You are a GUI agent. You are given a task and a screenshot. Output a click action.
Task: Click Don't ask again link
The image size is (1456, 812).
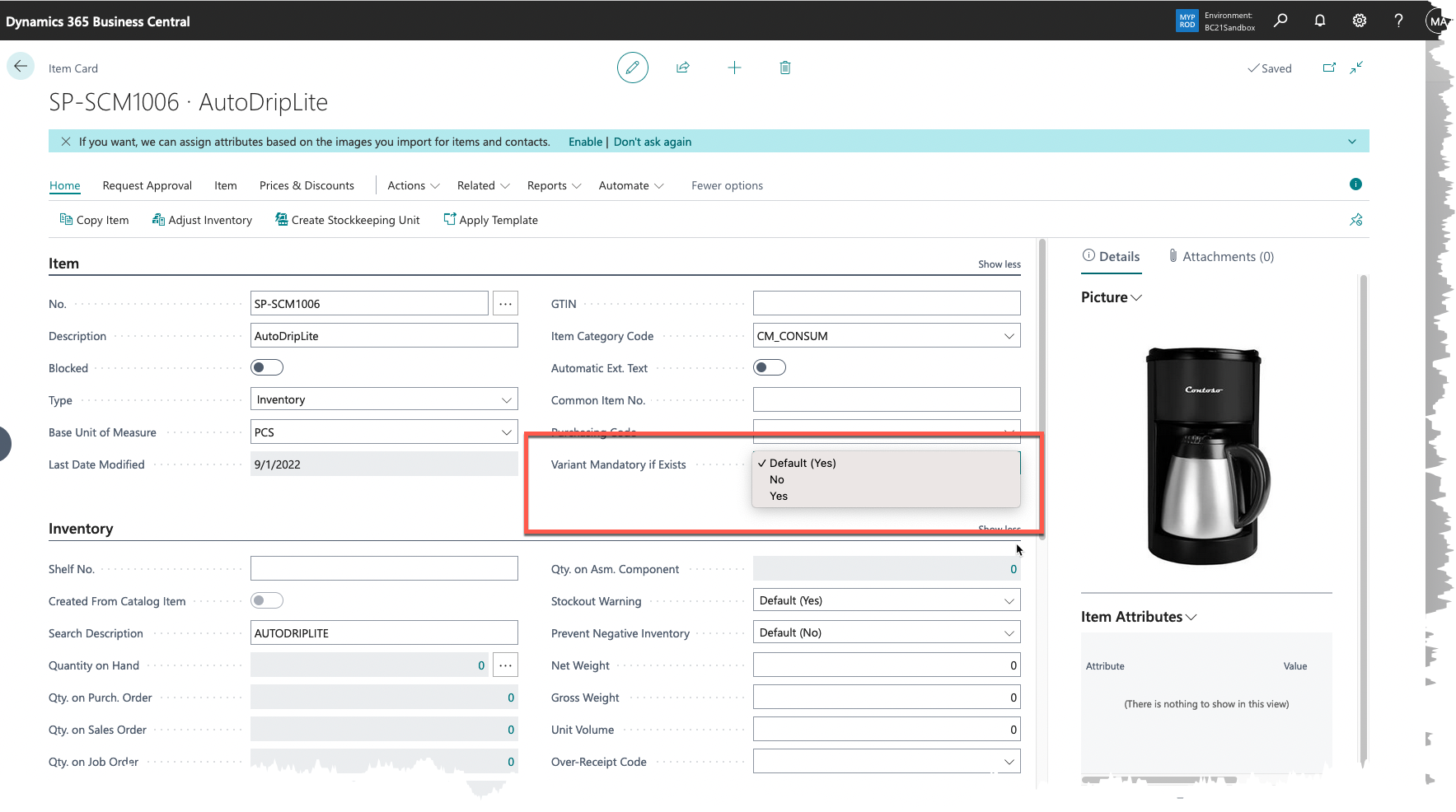pyautogui.click(x=653, y=142)
